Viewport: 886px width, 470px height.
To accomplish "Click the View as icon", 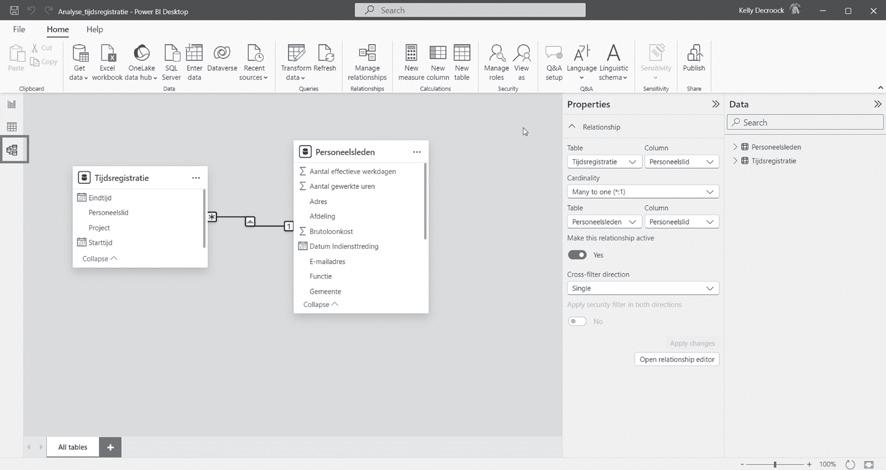I will (x=522, y=53).
